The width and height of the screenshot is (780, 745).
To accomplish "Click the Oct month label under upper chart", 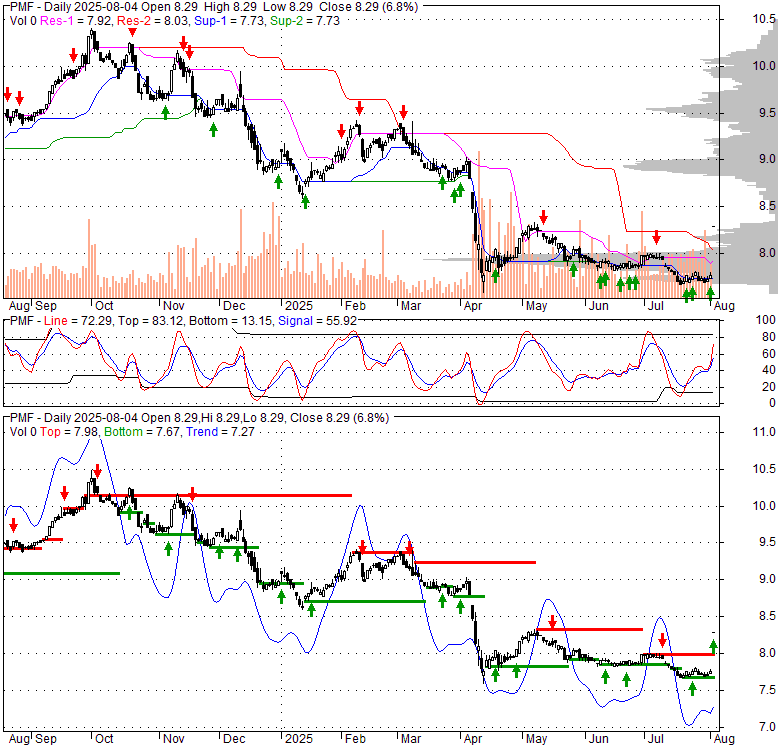I will [104, 306].
